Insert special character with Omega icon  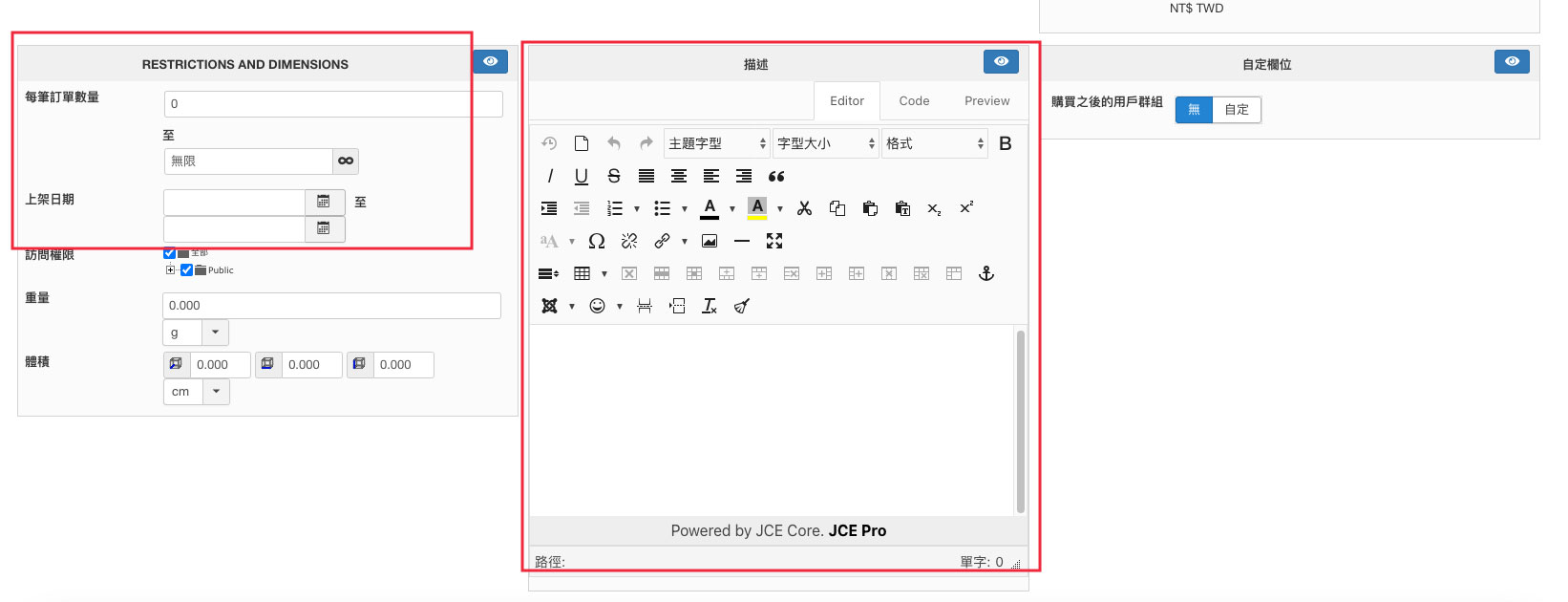(597, 241)
